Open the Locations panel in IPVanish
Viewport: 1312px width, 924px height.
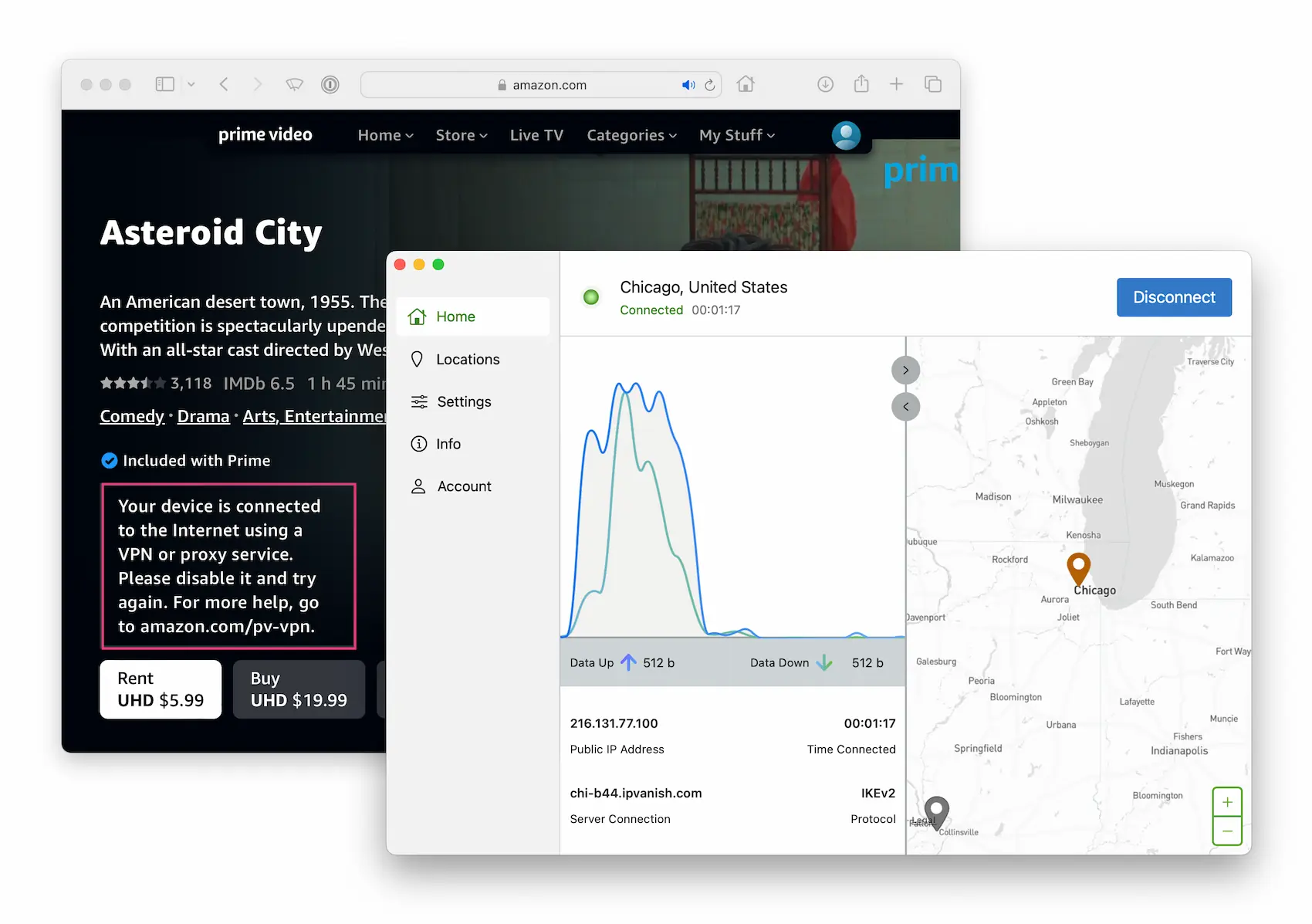point(467,359)
